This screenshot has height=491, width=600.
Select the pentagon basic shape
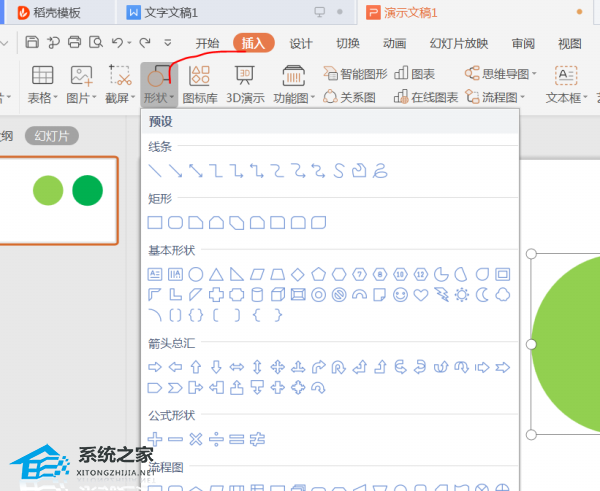point(318,274)
